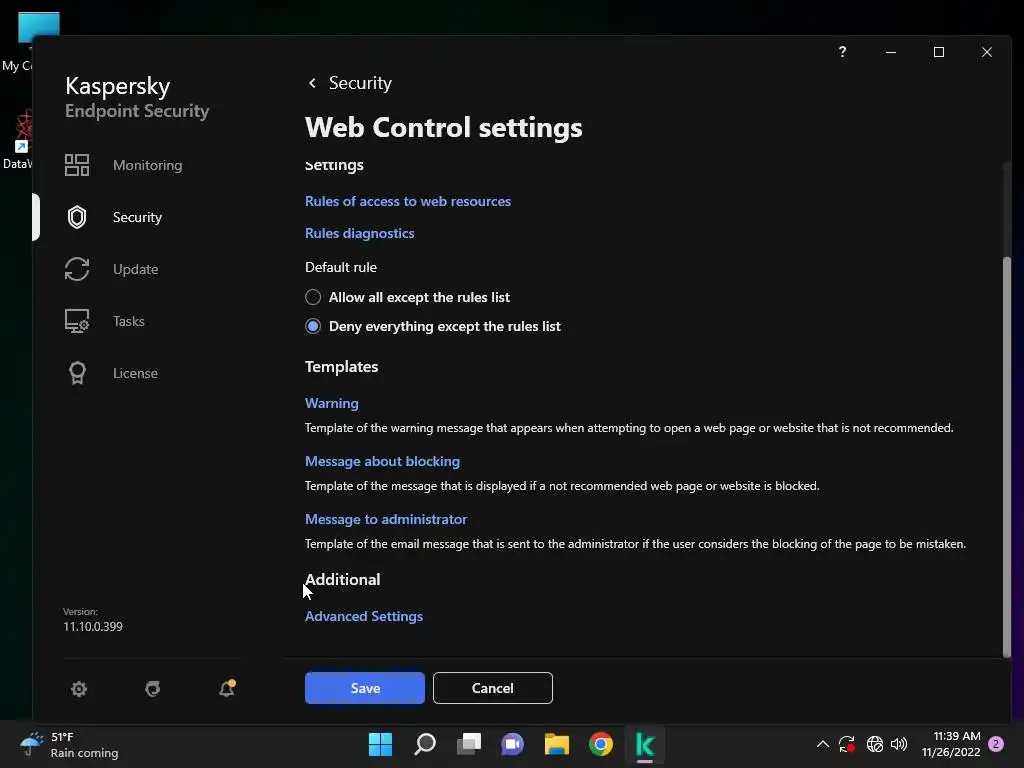Open settings via the gear icon
Screen dimensions: 1024x768
79,688
